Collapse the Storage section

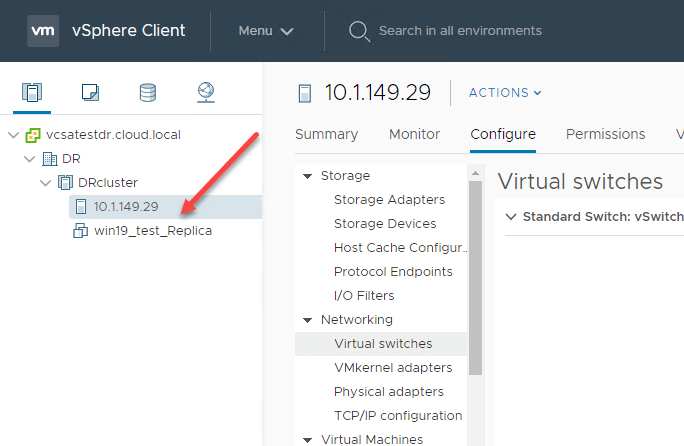pos(308,176)
